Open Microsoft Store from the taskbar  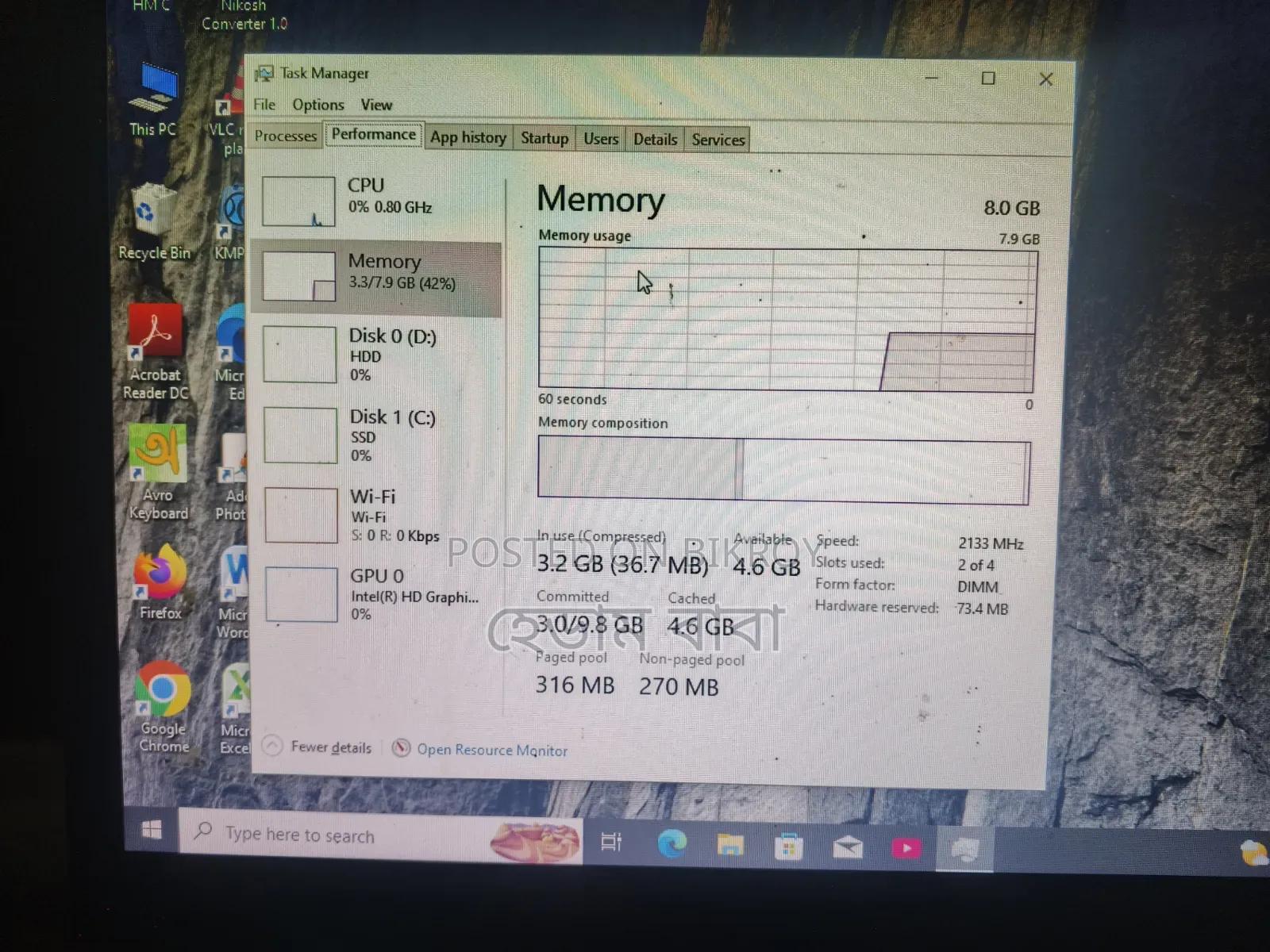click(x=788, y=847)
